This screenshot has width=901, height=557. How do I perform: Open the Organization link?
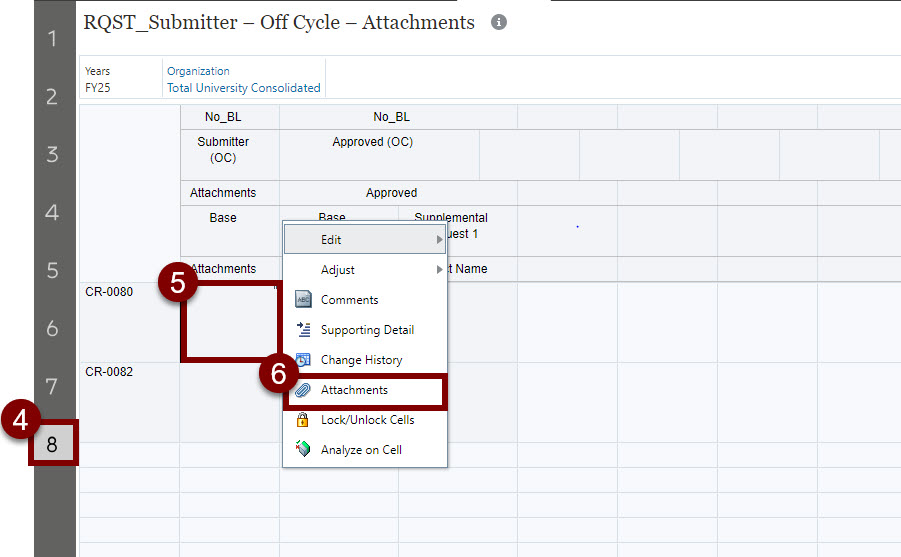(198, 71)
